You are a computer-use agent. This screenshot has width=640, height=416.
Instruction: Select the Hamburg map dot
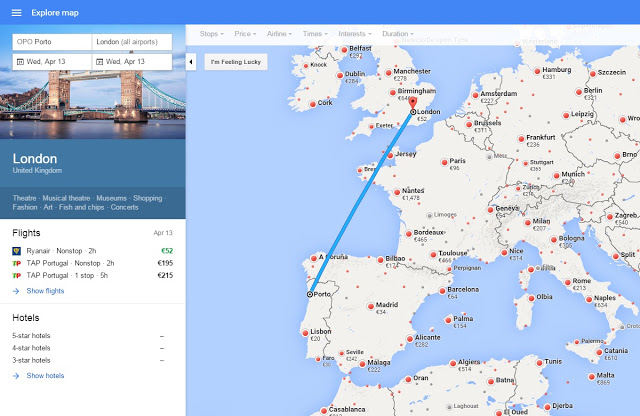pos(537,71)
